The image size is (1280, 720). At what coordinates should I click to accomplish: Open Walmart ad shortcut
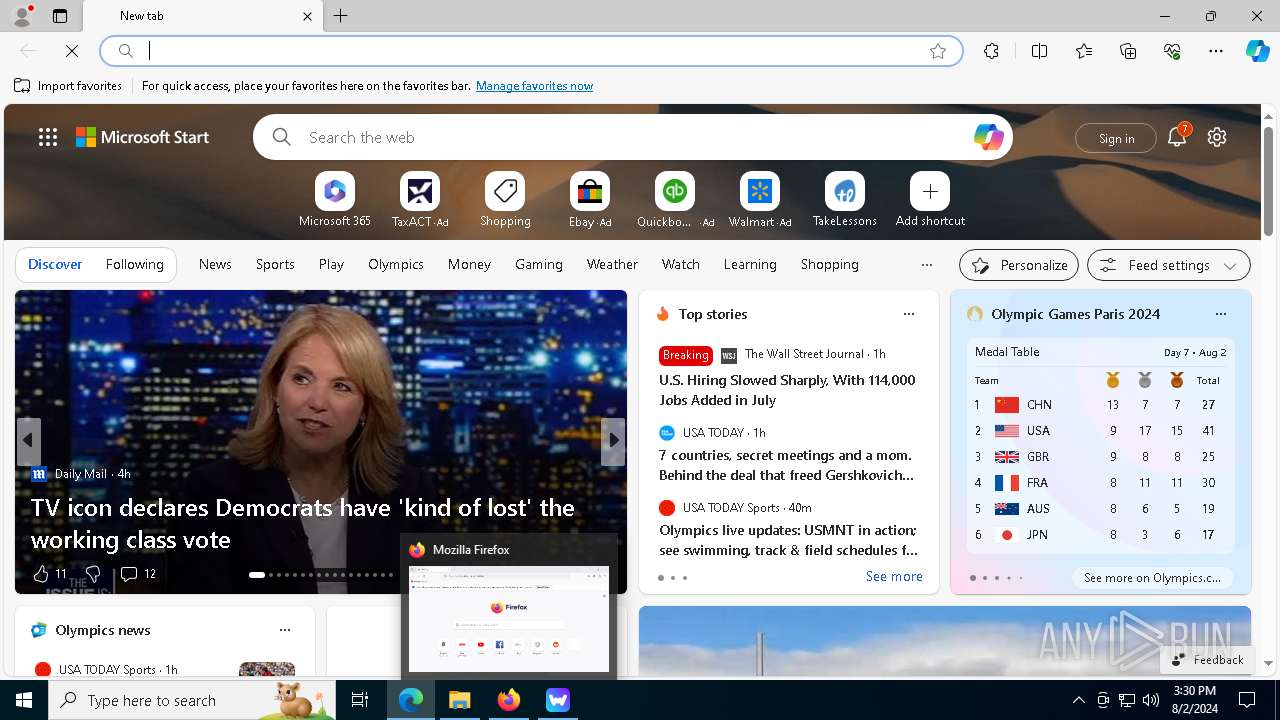pyautogui.click(x=760, y=200)
